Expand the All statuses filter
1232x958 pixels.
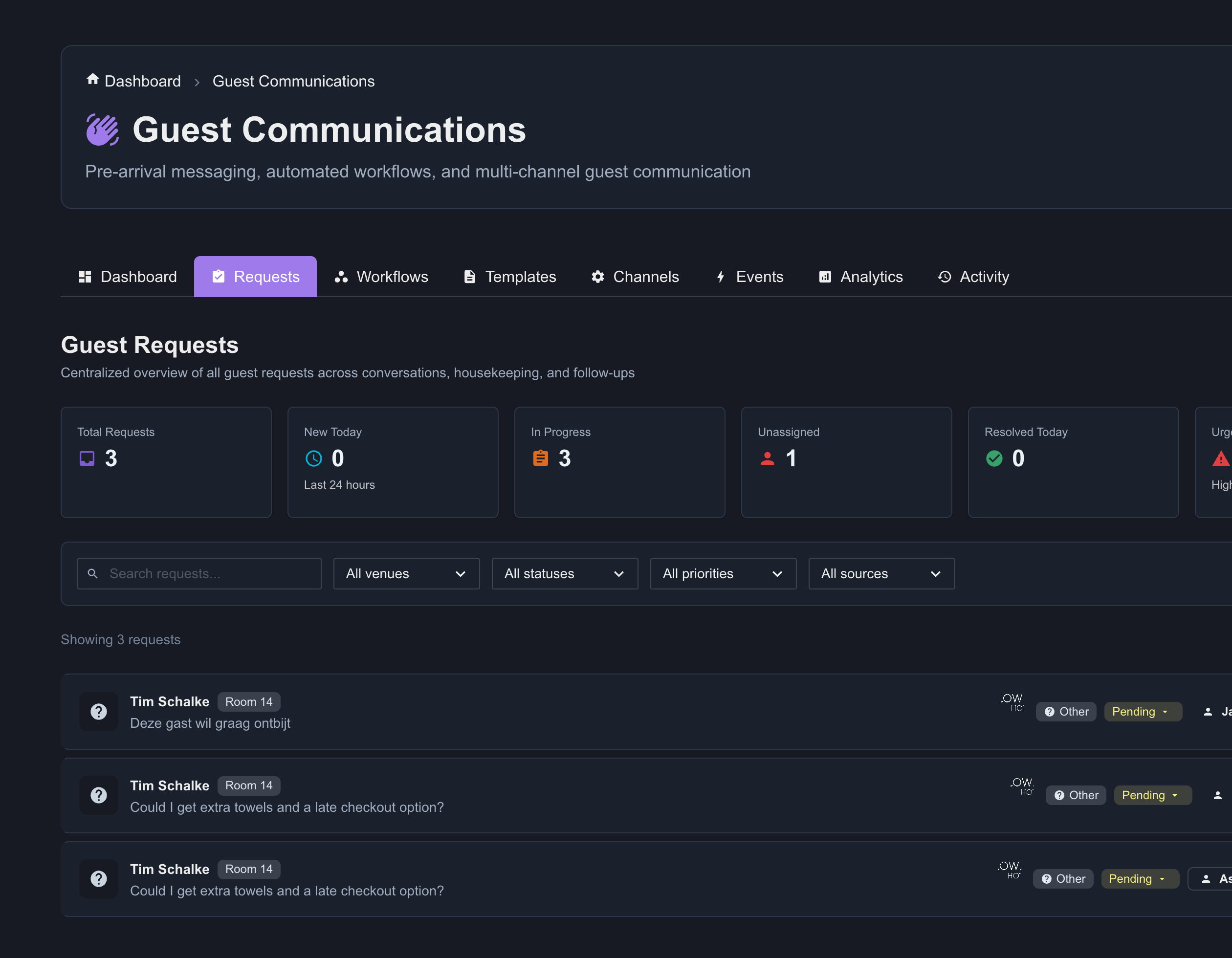(x=565, y=573)
